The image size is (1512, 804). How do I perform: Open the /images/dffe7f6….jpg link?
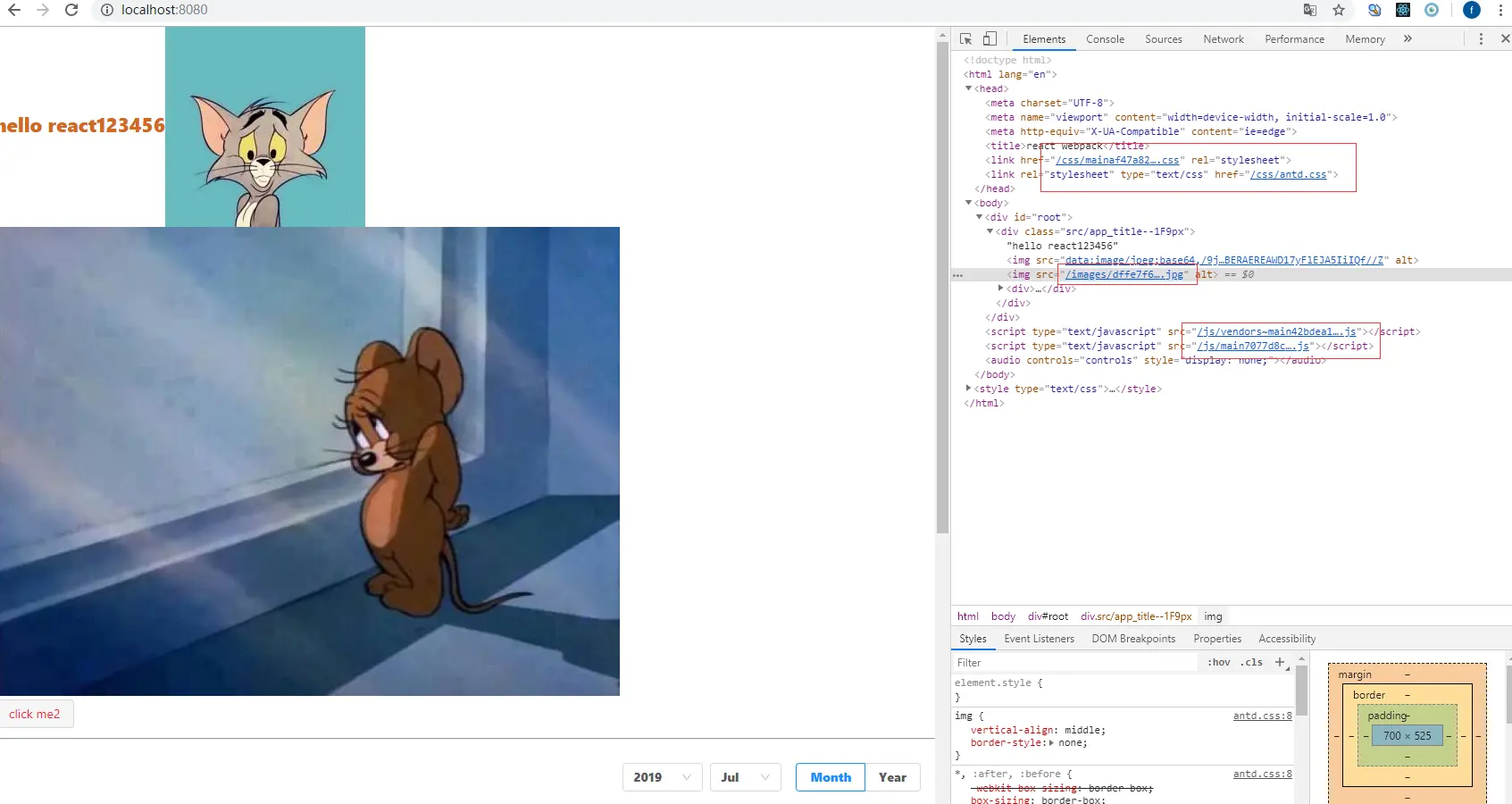[x=1124, y=275]
